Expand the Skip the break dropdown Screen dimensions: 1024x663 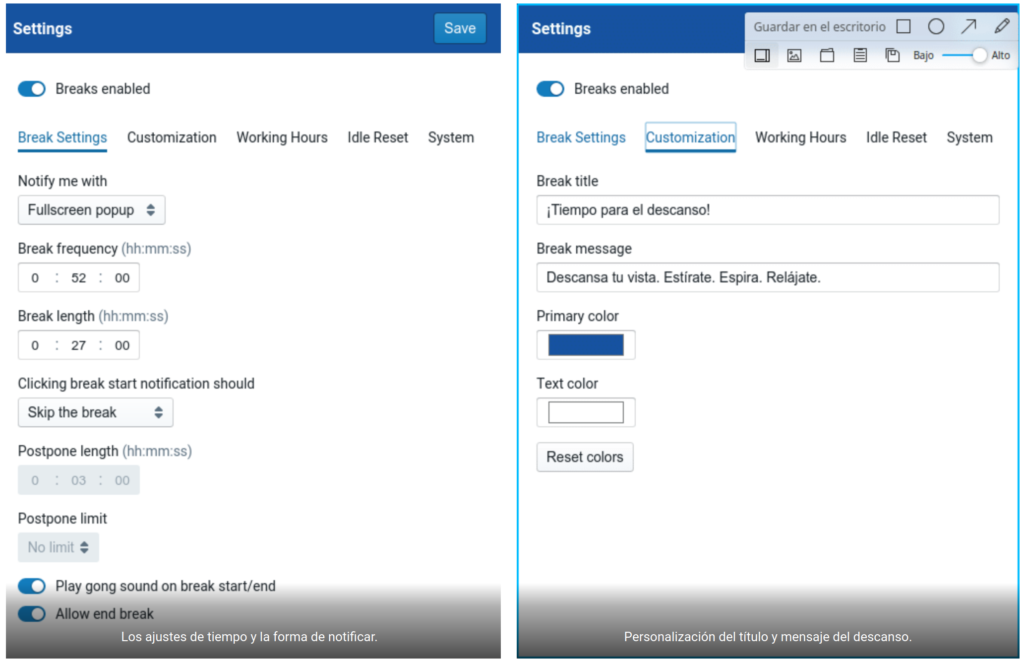(95, 412)
